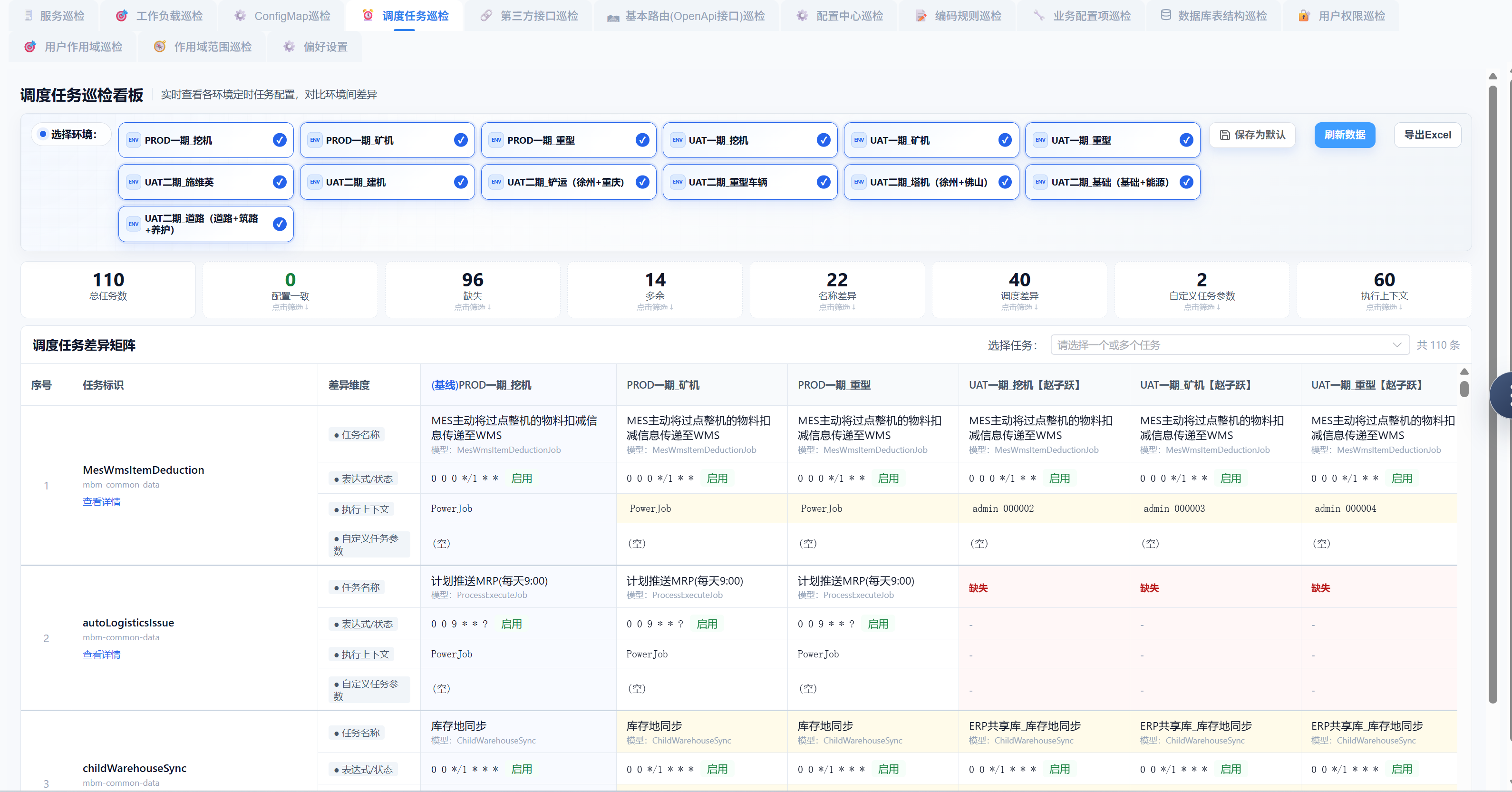Click the 数据库表结构巡检 database icon
The height and width of the screenshot is (792, 1512).
click(x=1166, y=15)
